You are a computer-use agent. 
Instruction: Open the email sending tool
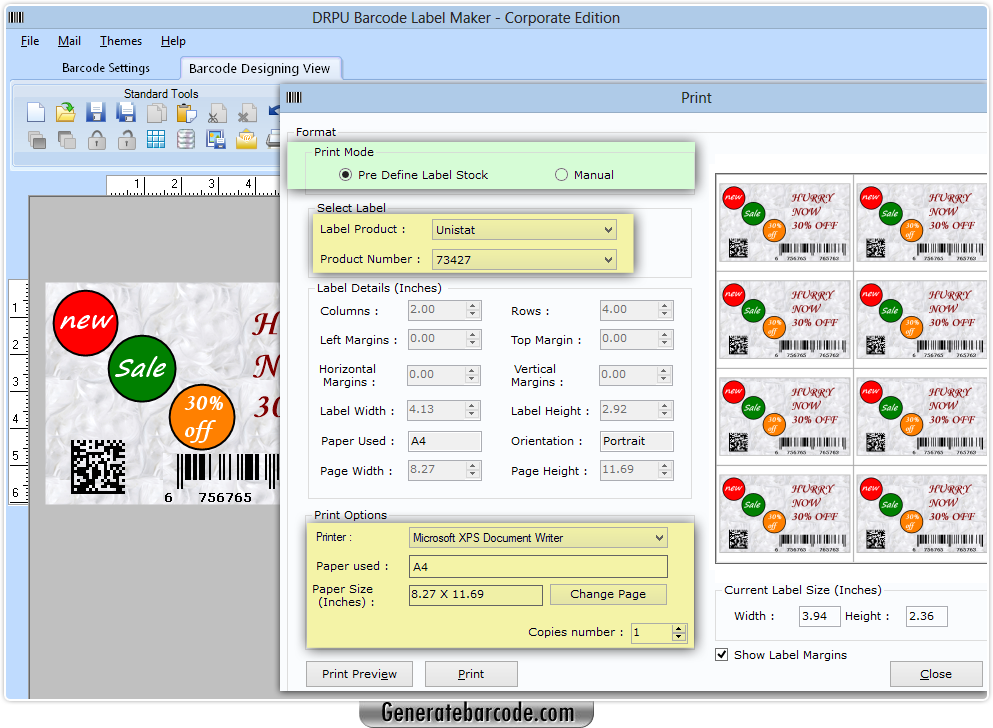pos(246,139)
